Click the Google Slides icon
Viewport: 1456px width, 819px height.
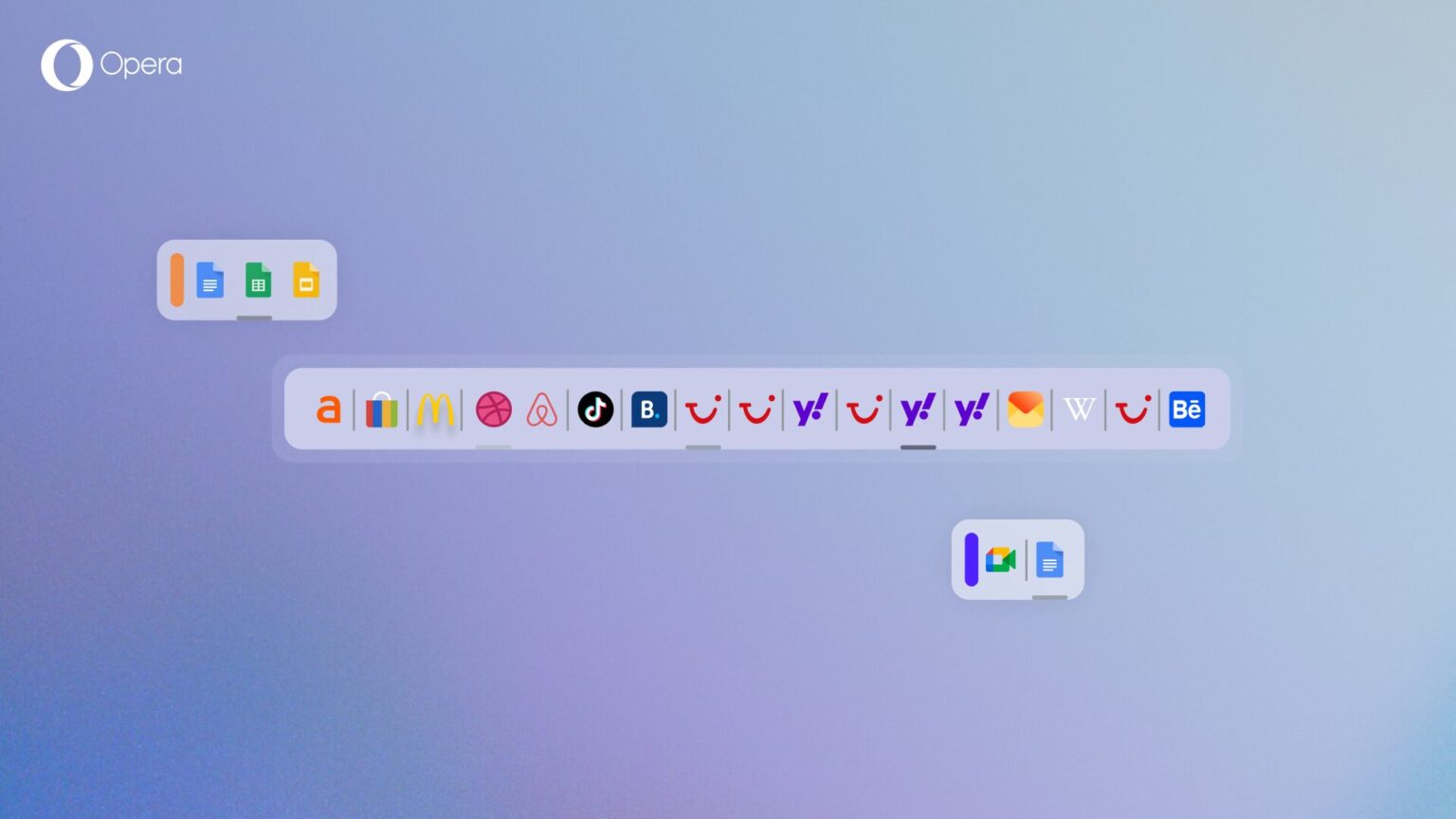point(306,281)
